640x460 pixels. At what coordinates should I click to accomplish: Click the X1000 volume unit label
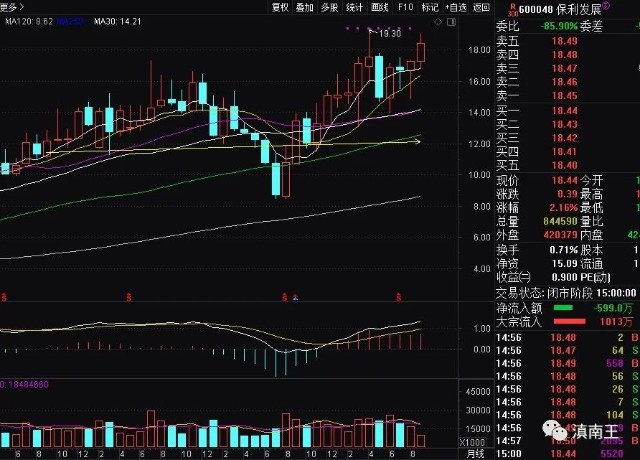tap(473, 442)
